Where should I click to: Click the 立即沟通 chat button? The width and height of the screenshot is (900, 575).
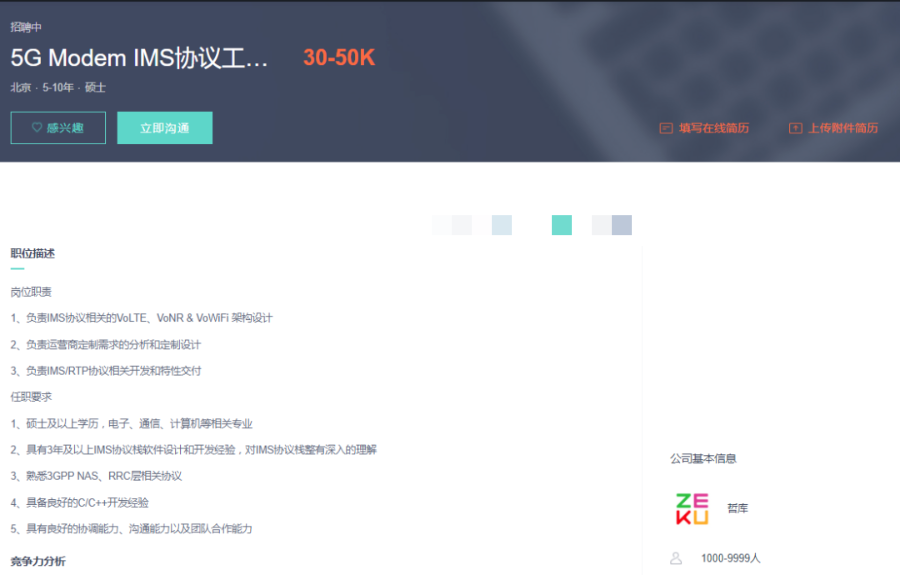[165, 127]
